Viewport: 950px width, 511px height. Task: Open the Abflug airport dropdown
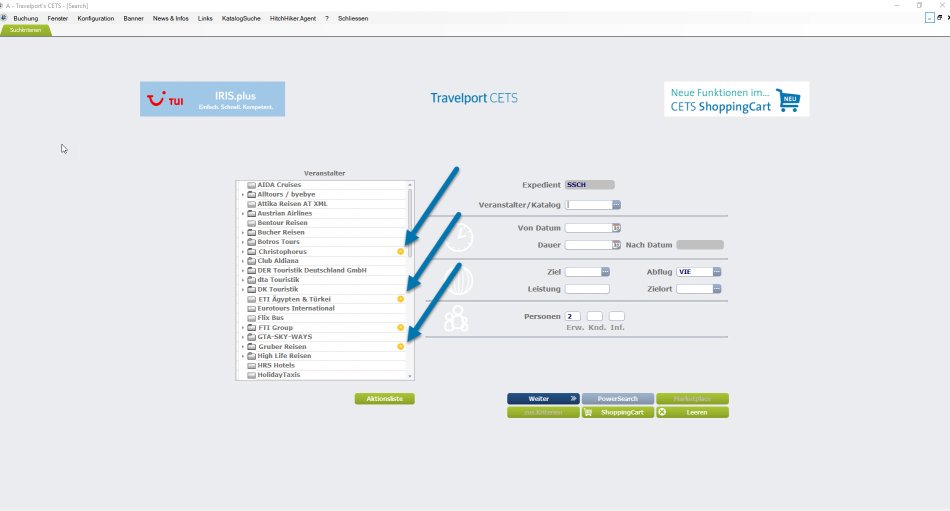coord(717,272)
